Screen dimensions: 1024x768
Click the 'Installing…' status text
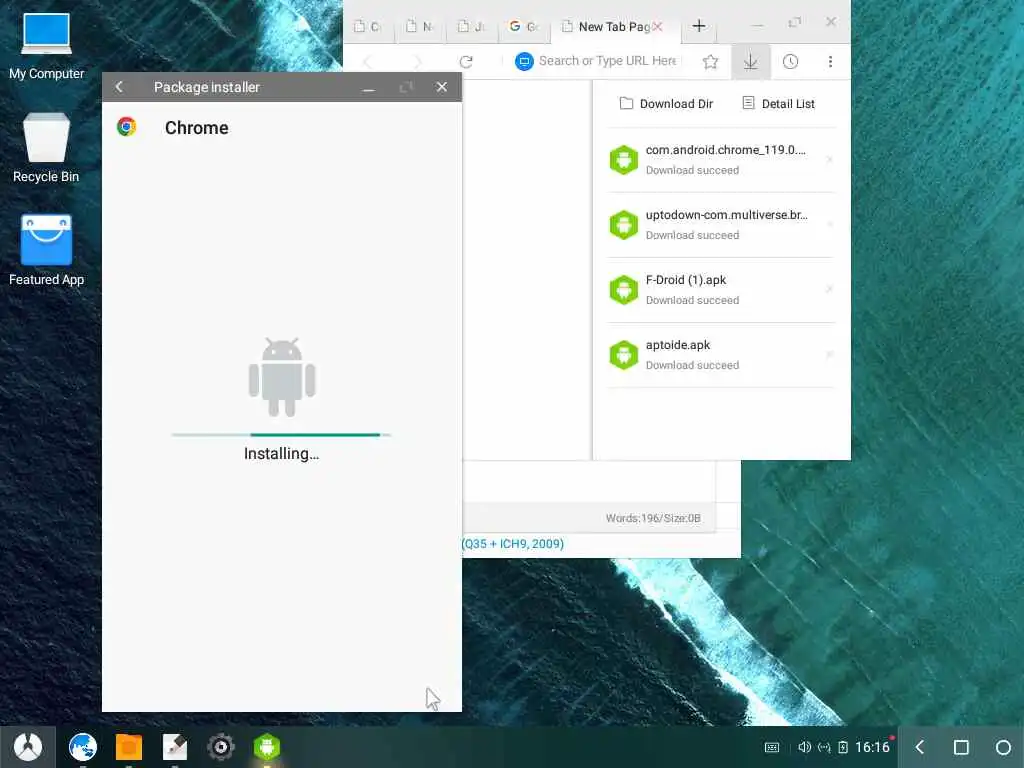coord(281,453)
